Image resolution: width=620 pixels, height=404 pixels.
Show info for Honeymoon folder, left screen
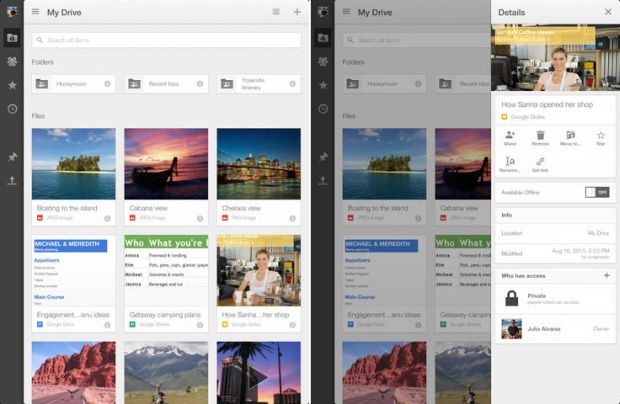point(107,84)
